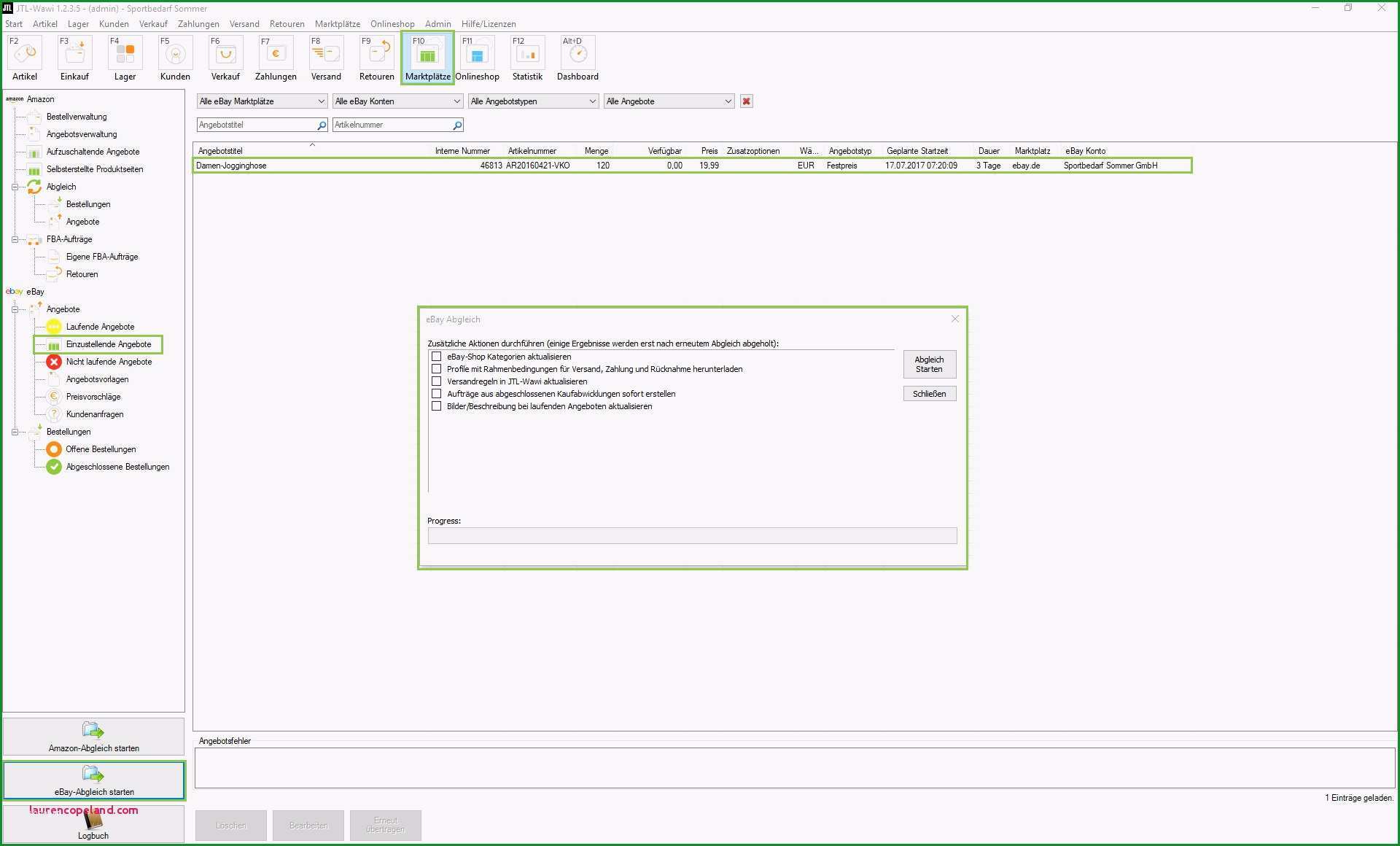
Task: Collapse the eBay Angebote tree node
Action: pyautogui.click(x=15, y=309)
